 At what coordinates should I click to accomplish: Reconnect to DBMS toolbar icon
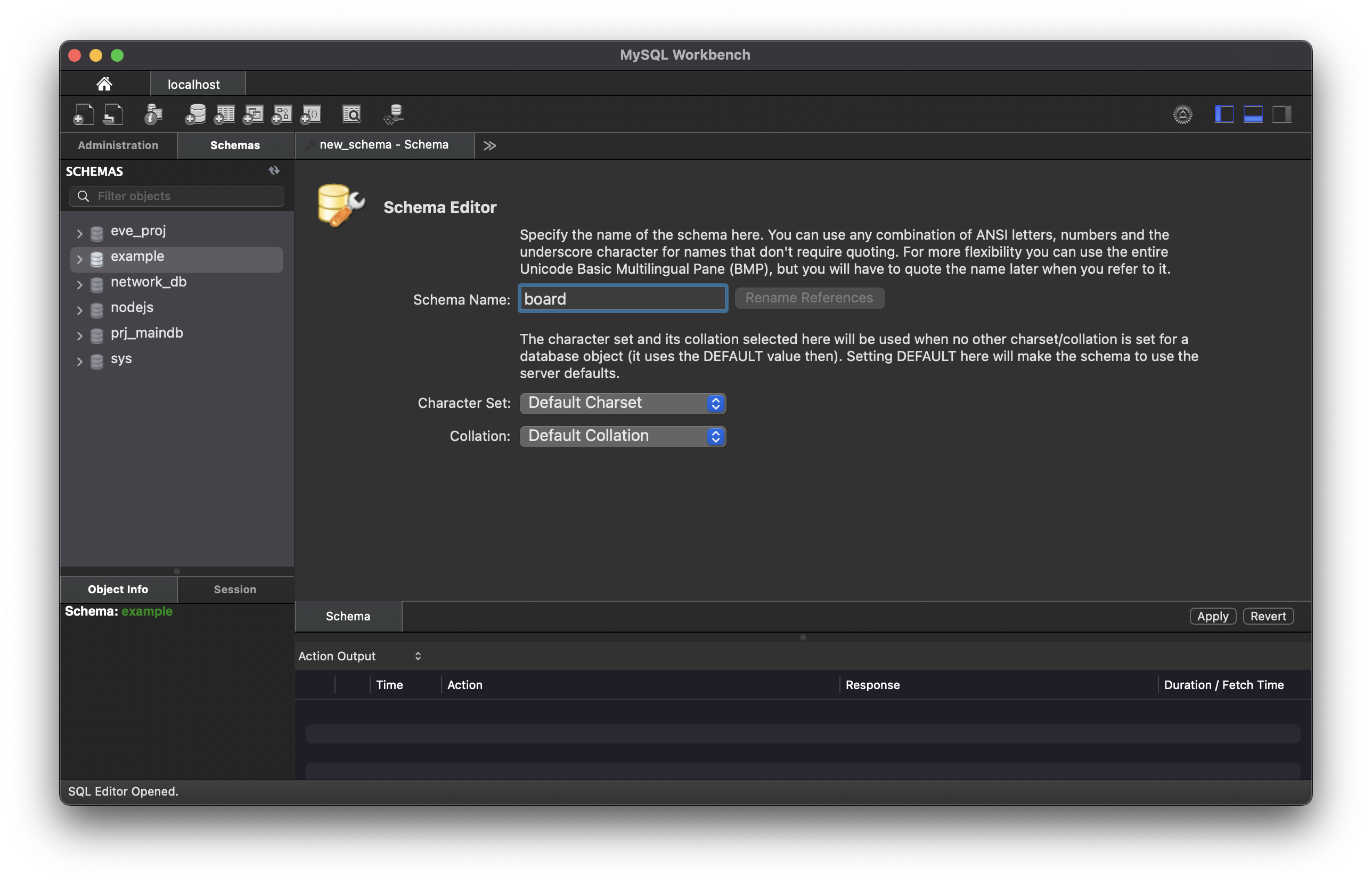coord(394,114)
